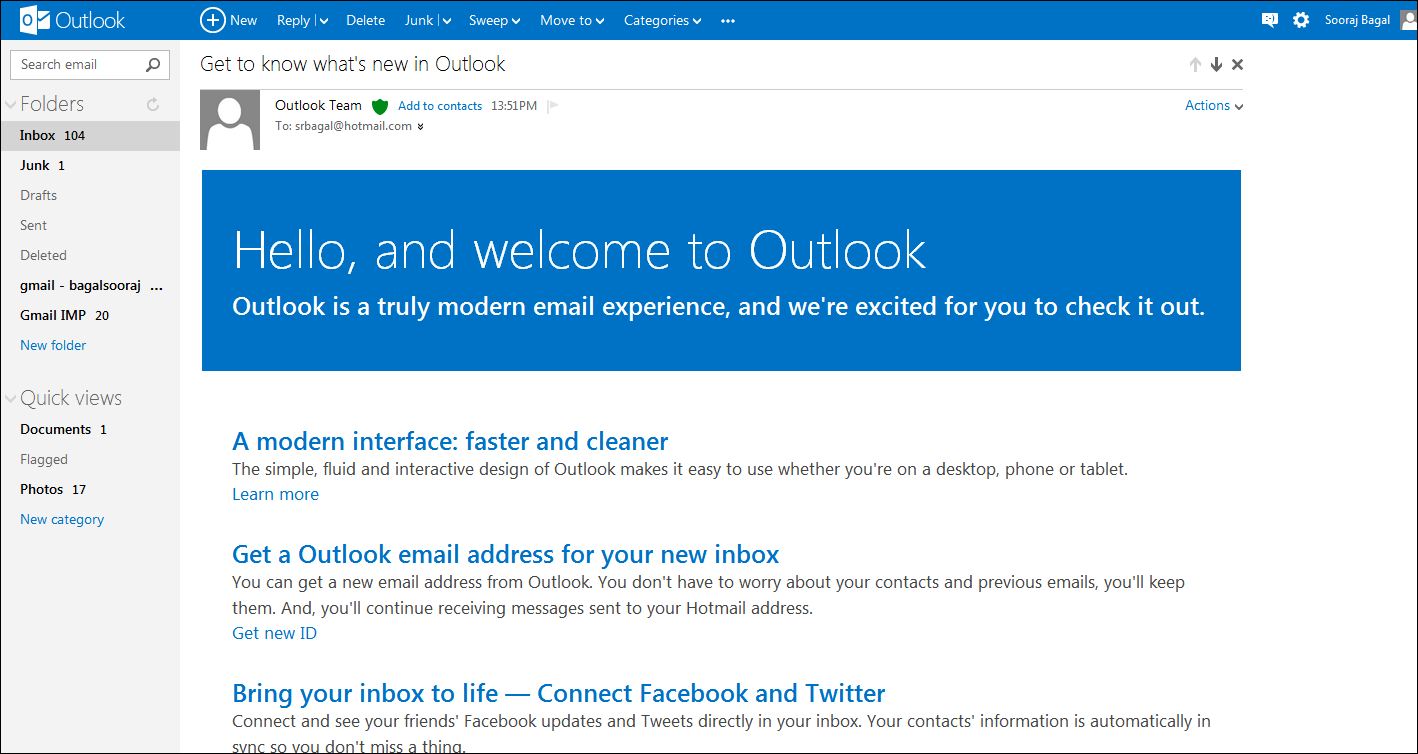This screenshot has width=1418, height=754.
Task: Click the Sooraj Bagal profile picture
Action: (1409, 20)
